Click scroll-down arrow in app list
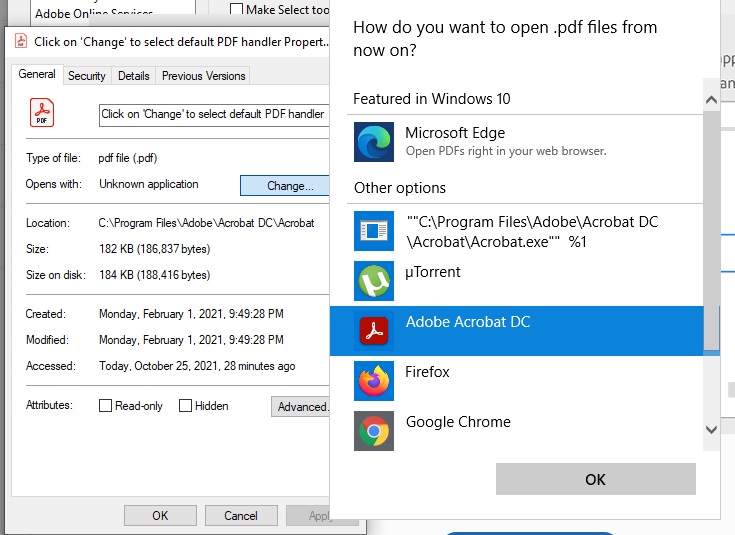Image resolution: width=735 pixels, height=535 pixels. pyautogui.click(x=712, y=430)
